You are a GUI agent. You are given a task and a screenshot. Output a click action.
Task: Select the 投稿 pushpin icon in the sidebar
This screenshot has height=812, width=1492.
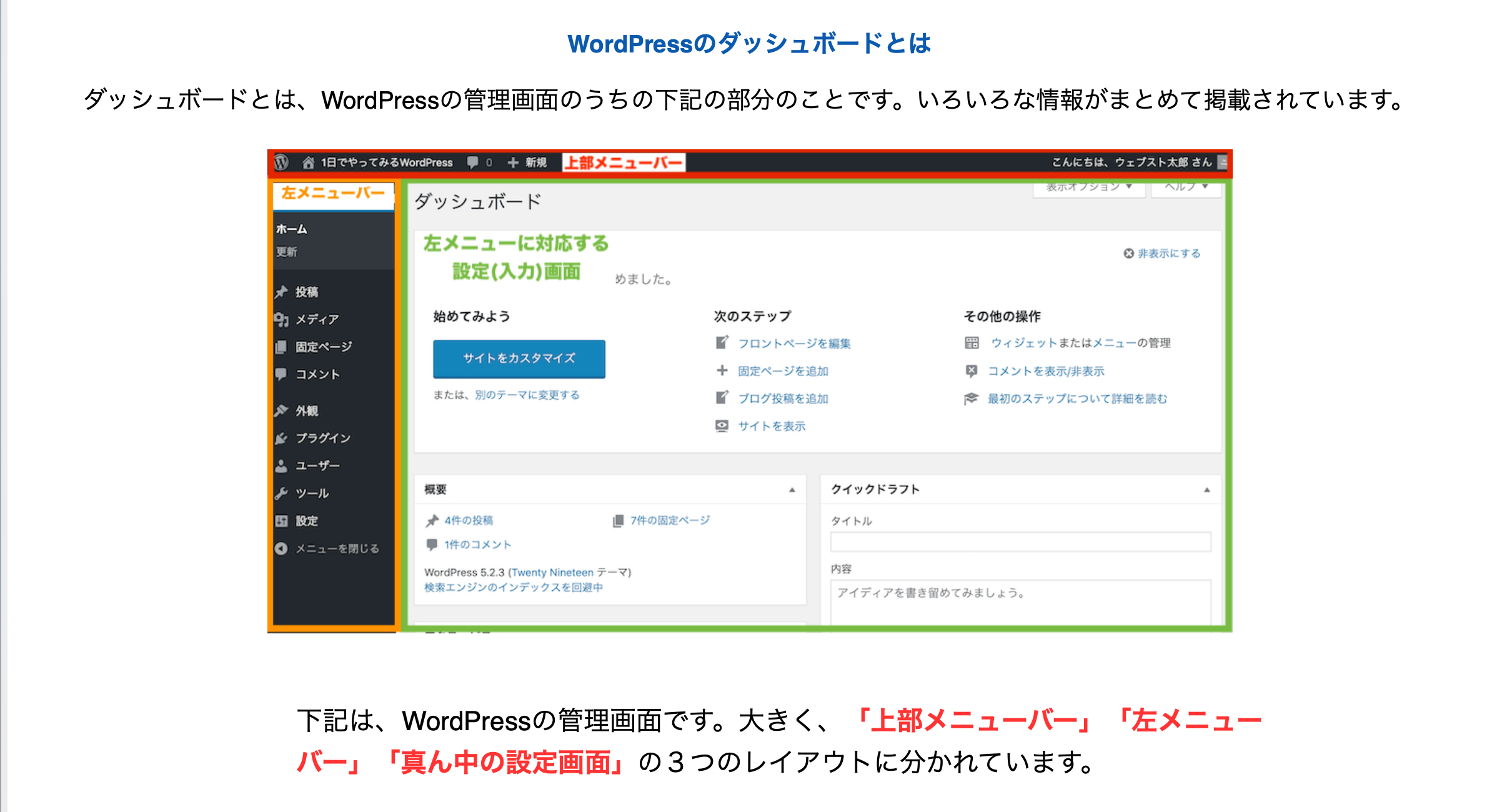click(x=282, y=291)
